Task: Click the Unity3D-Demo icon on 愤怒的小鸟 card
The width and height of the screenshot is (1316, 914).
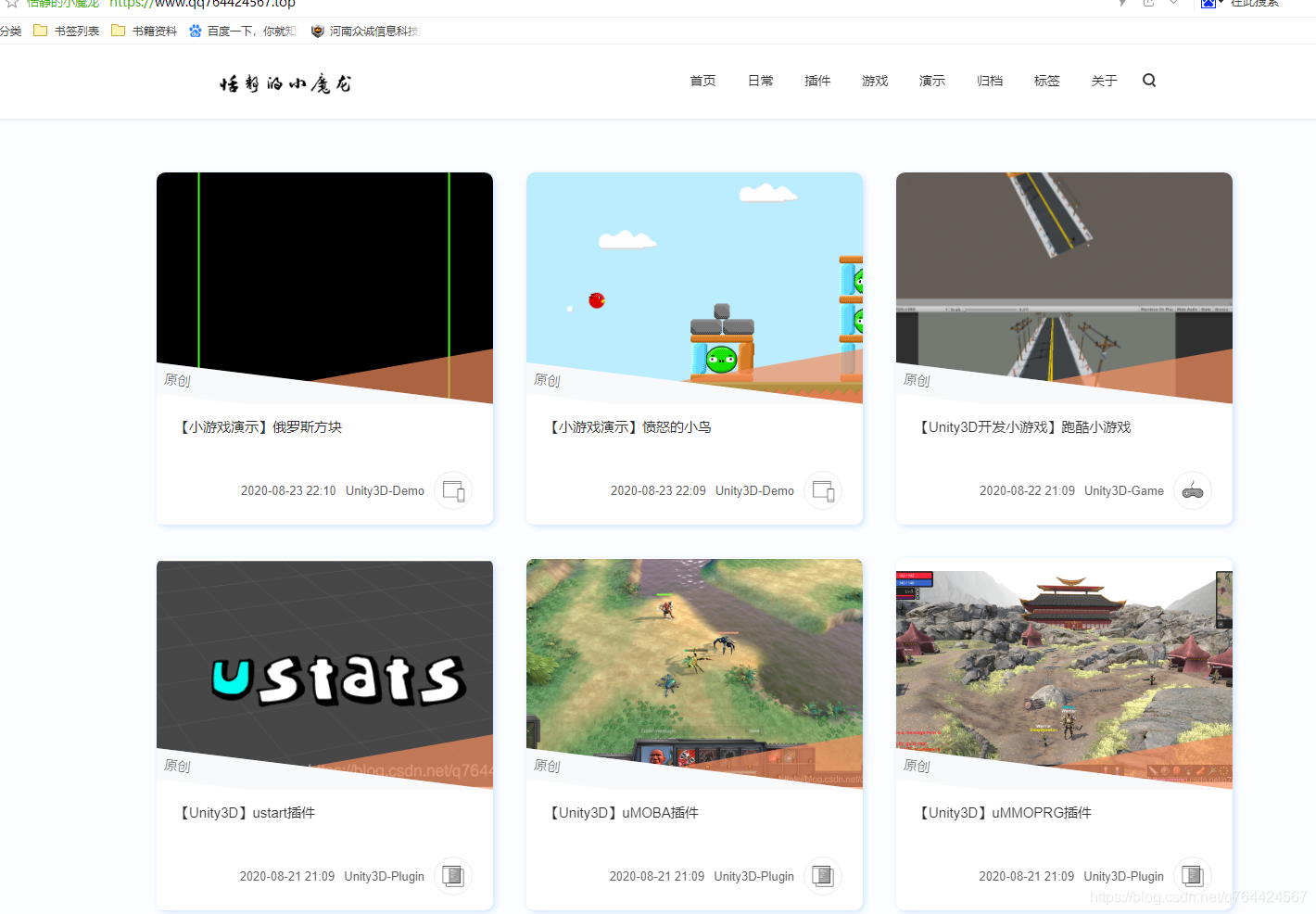Action: [x=823, y=490]
